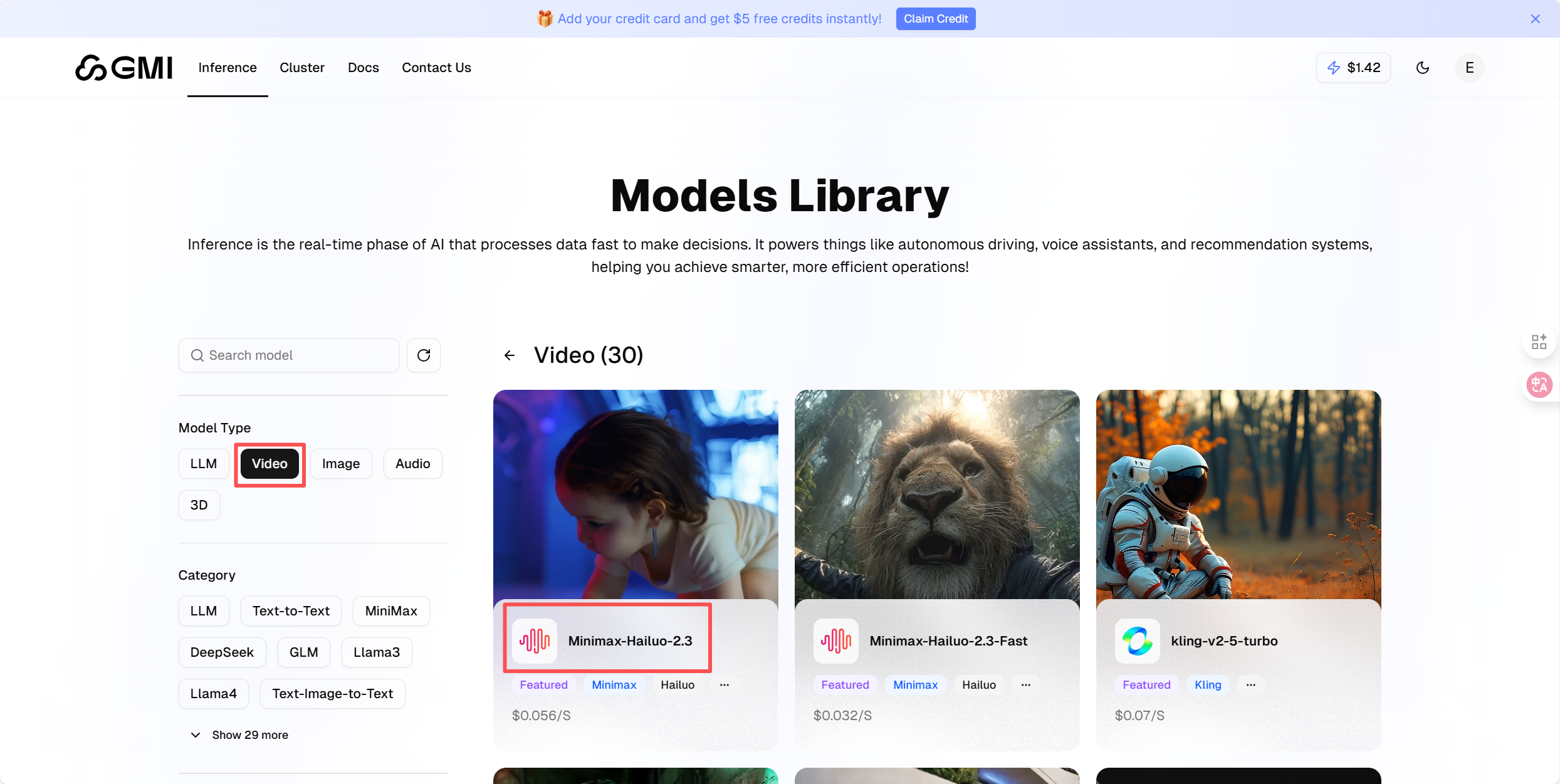Open the Cluster nav tab
Viewport: 1560px width, 784px height.
click(302, 68)
